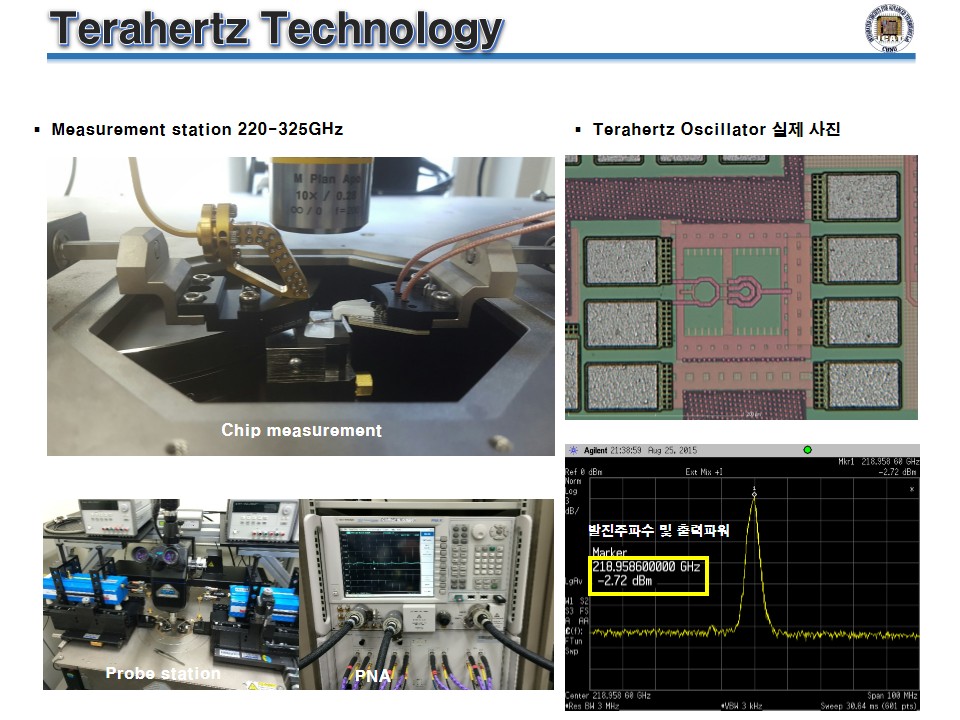
Task: Click the yellow spectrum peak trace
Action: coord(754,563)
